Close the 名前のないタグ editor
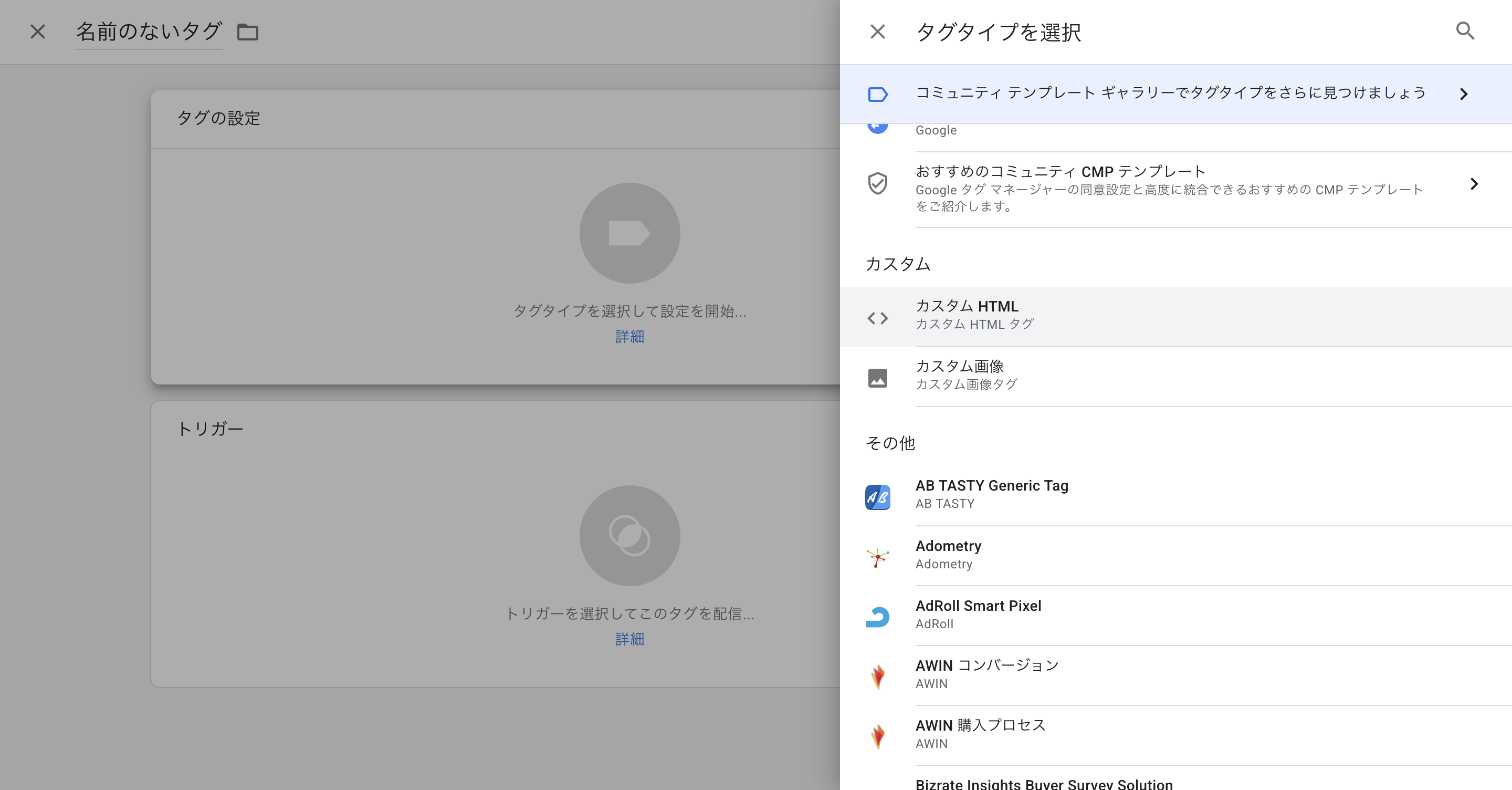This screenshot has height=790, width=1512. [38, 31]
